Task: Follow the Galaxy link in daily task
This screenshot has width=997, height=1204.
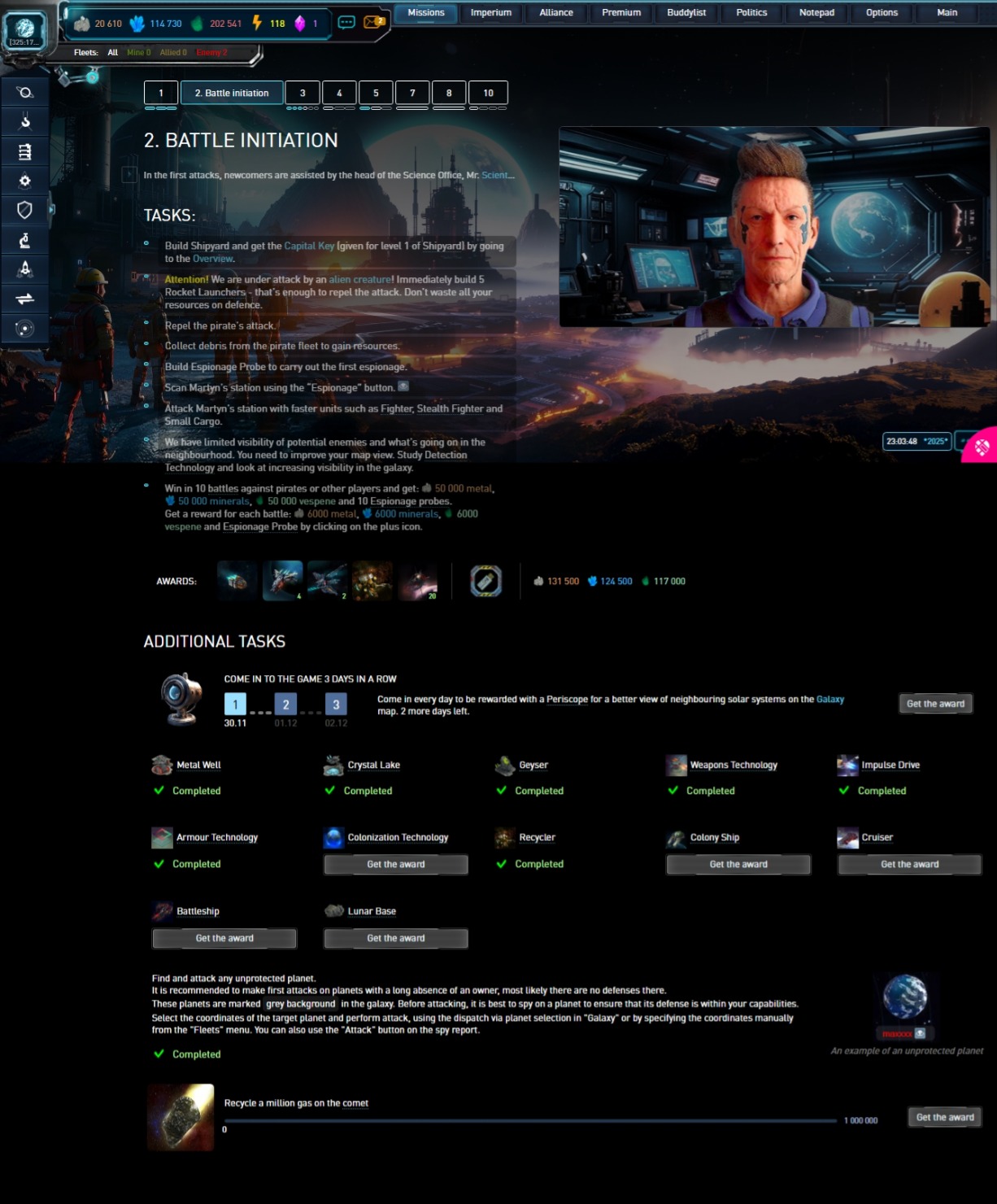Action: (829, 700)
